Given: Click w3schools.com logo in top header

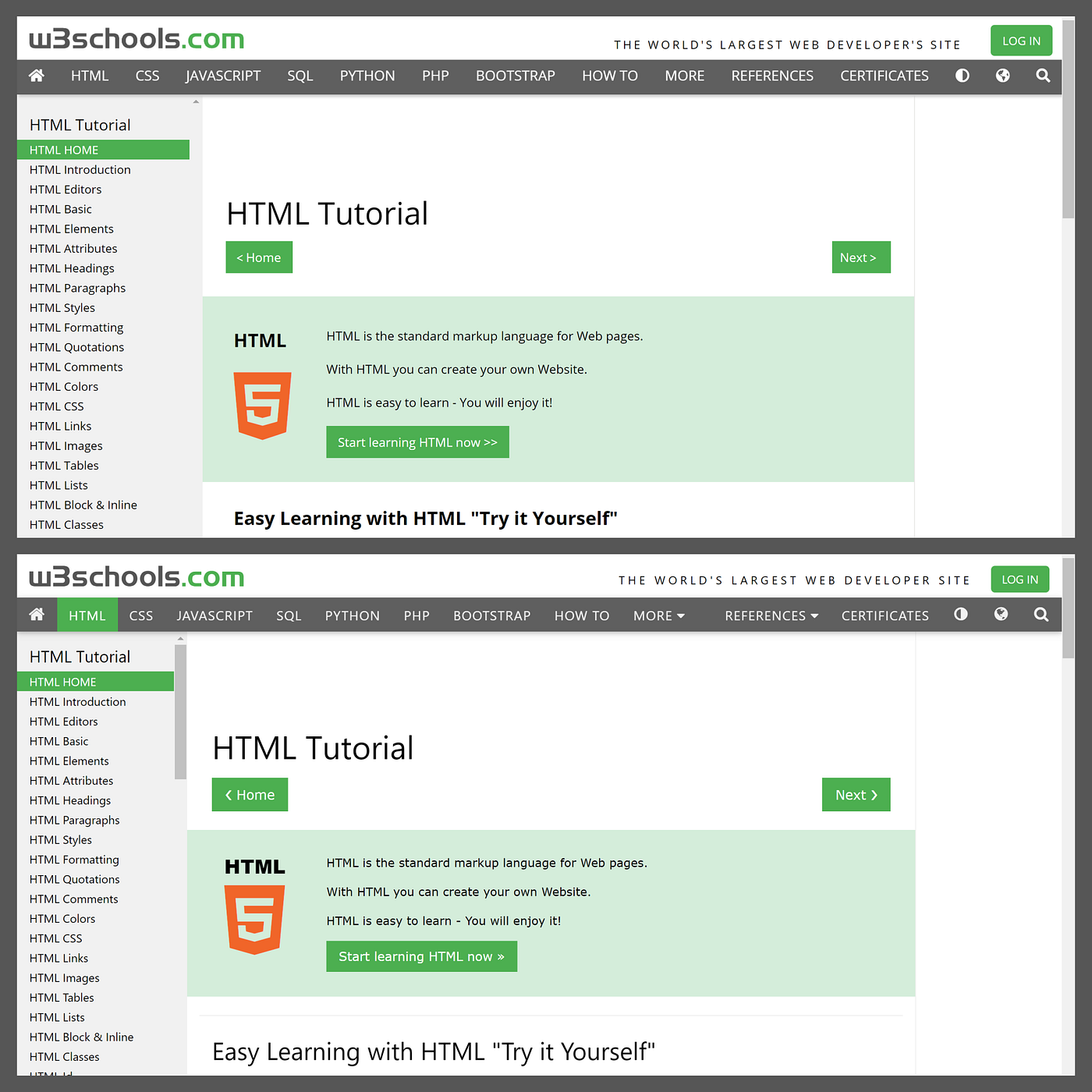Looking at the screenshot, I should (x=136, y=39).
